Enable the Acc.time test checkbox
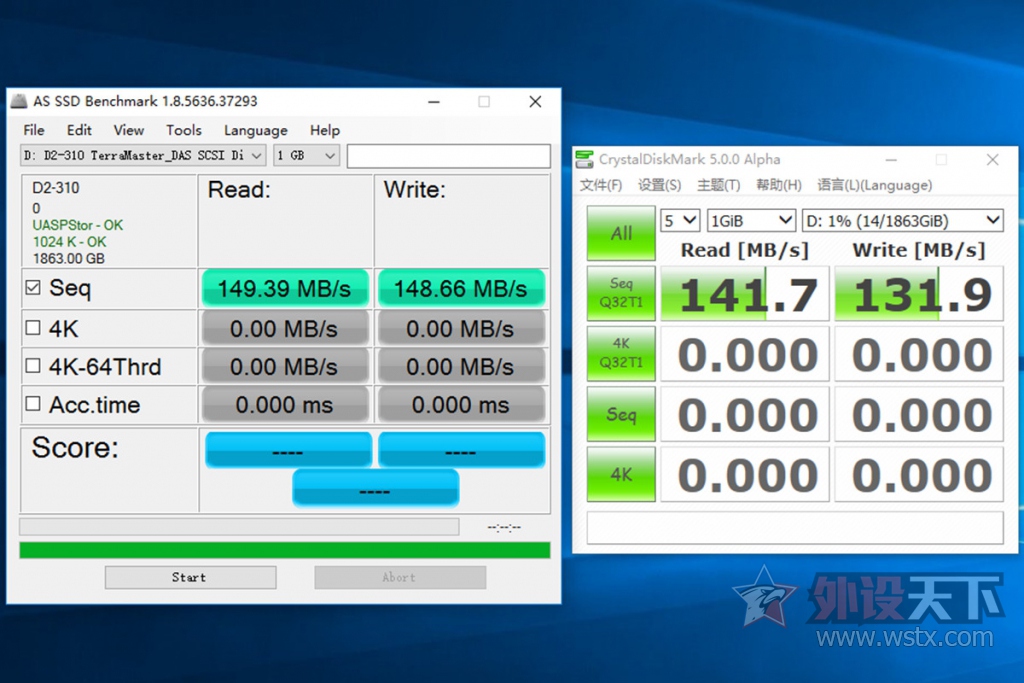Screen dimensions: 1024x683 coord(33,404)
